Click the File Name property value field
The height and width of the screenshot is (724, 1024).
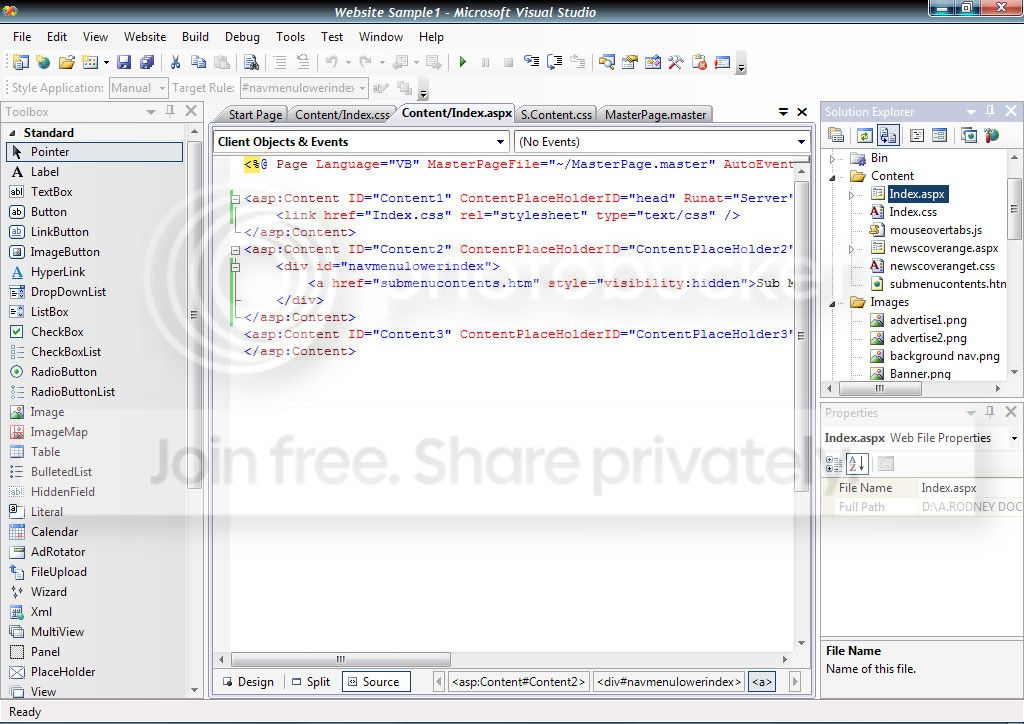click(x=969, y=488)
